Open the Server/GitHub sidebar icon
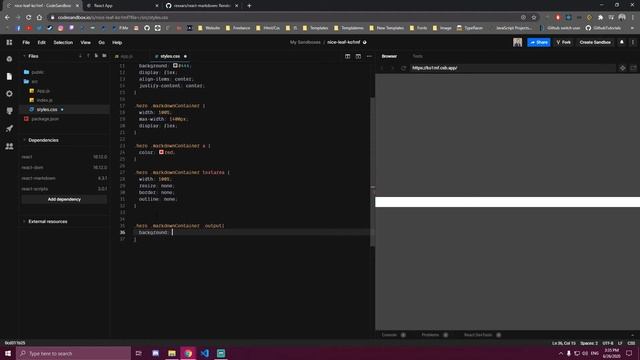Image resolution: width=640 pixels, height=360 pixels. click(9, 111)
